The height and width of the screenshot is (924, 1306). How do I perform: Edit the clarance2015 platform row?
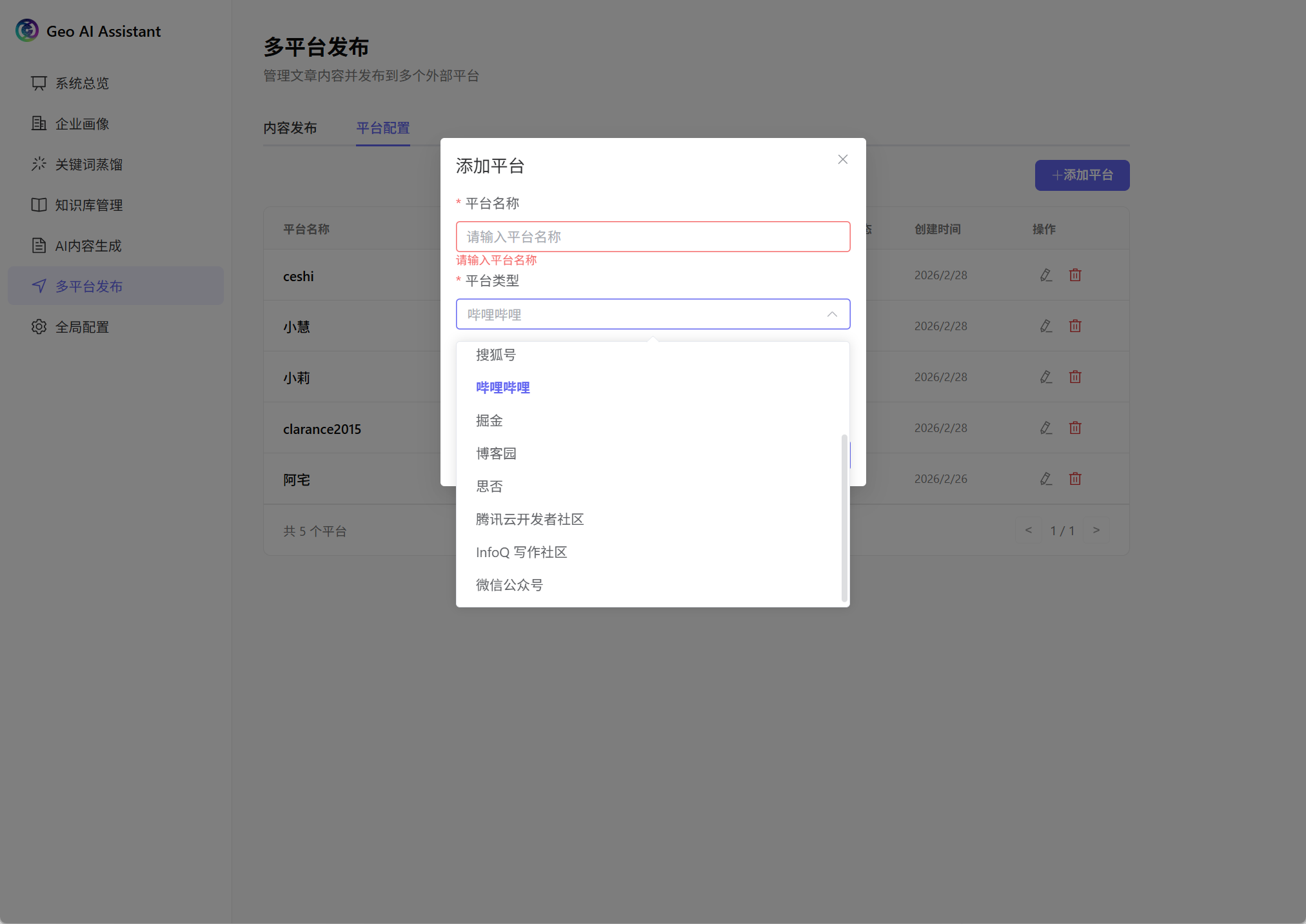click(1046, 428)
